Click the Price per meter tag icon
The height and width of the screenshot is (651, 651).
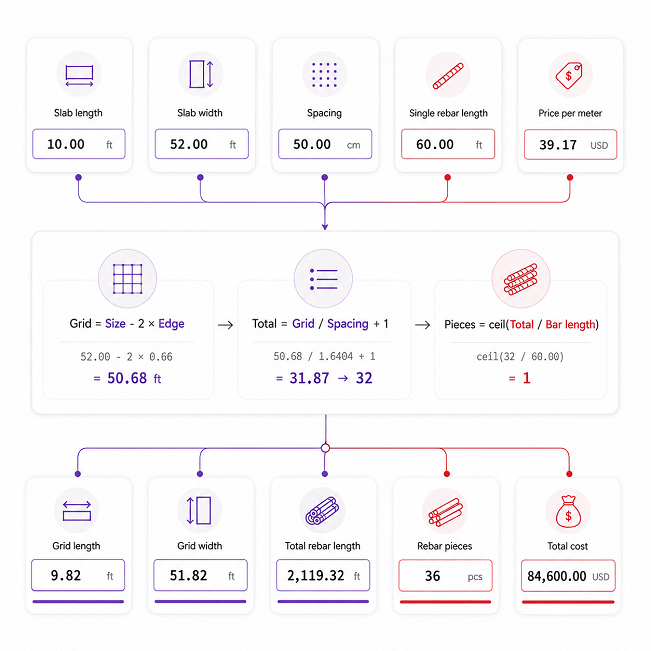569,75
